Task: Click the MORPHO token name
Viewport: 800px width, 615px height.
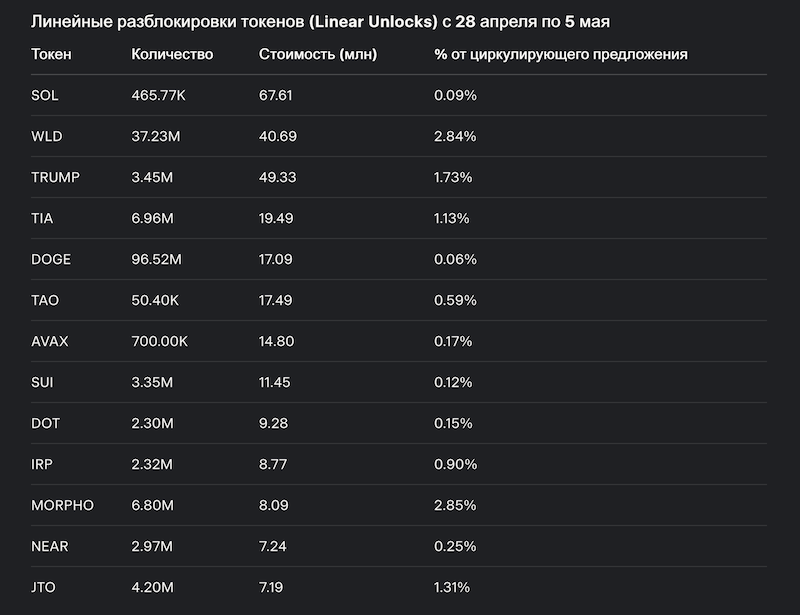Action: [62, 505]
